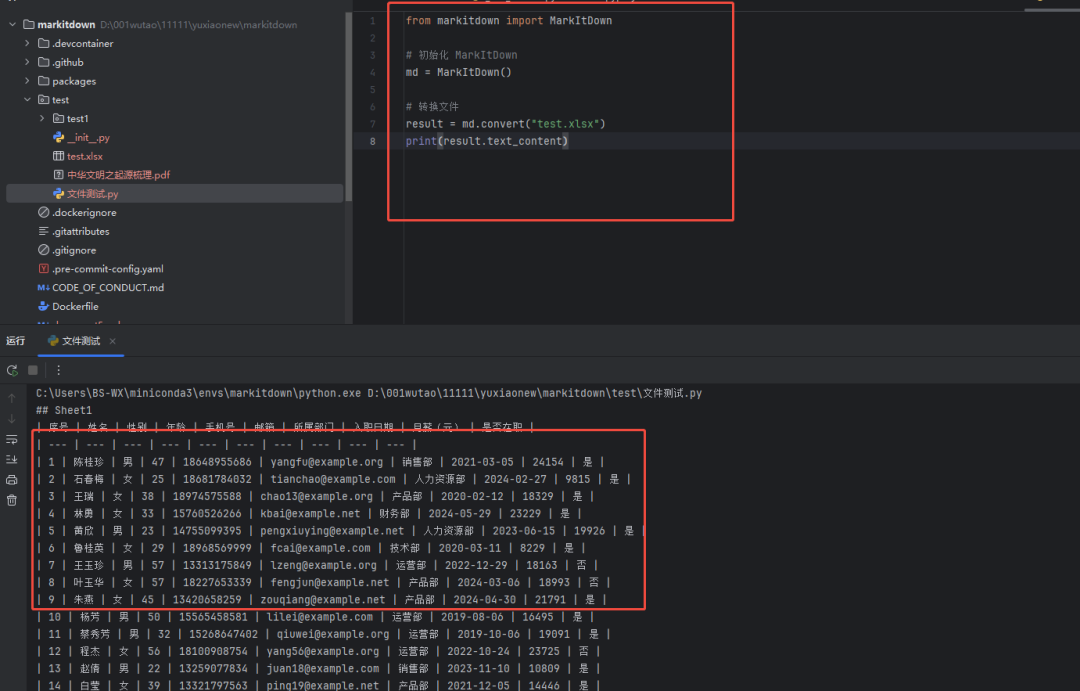Expand the test1 subfolder
The height and width of the screenshot is (691, 1080).
pos(42,118)
